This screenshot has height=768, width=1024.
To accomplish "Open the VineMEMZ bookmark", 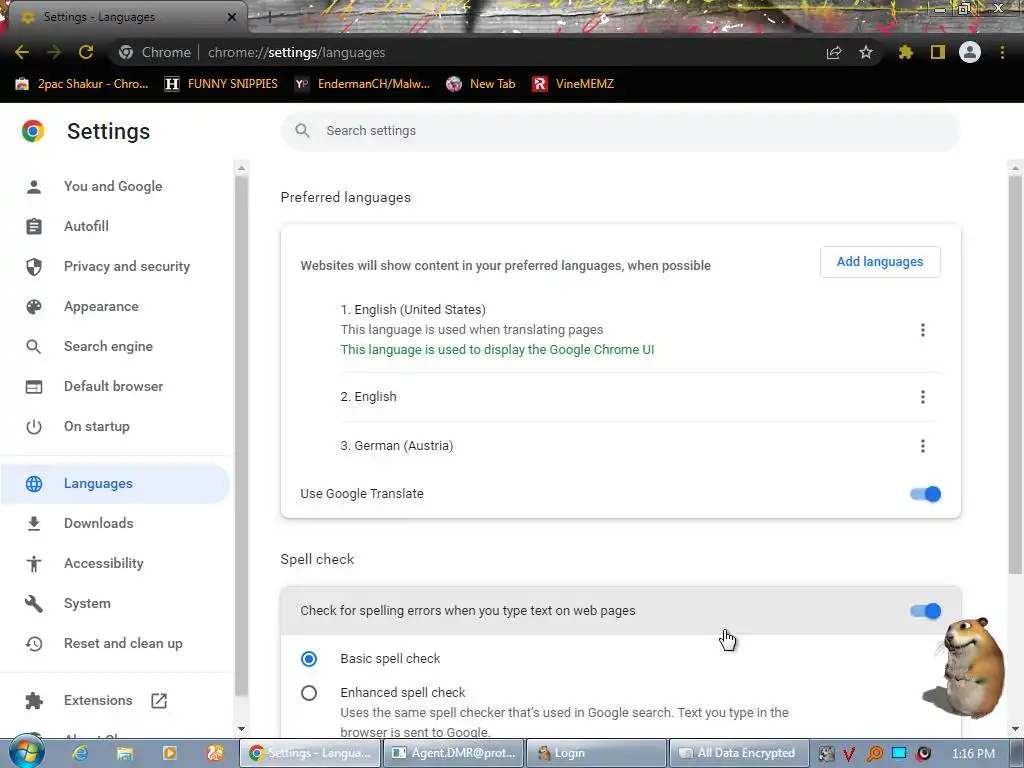I will click(573, 84).
